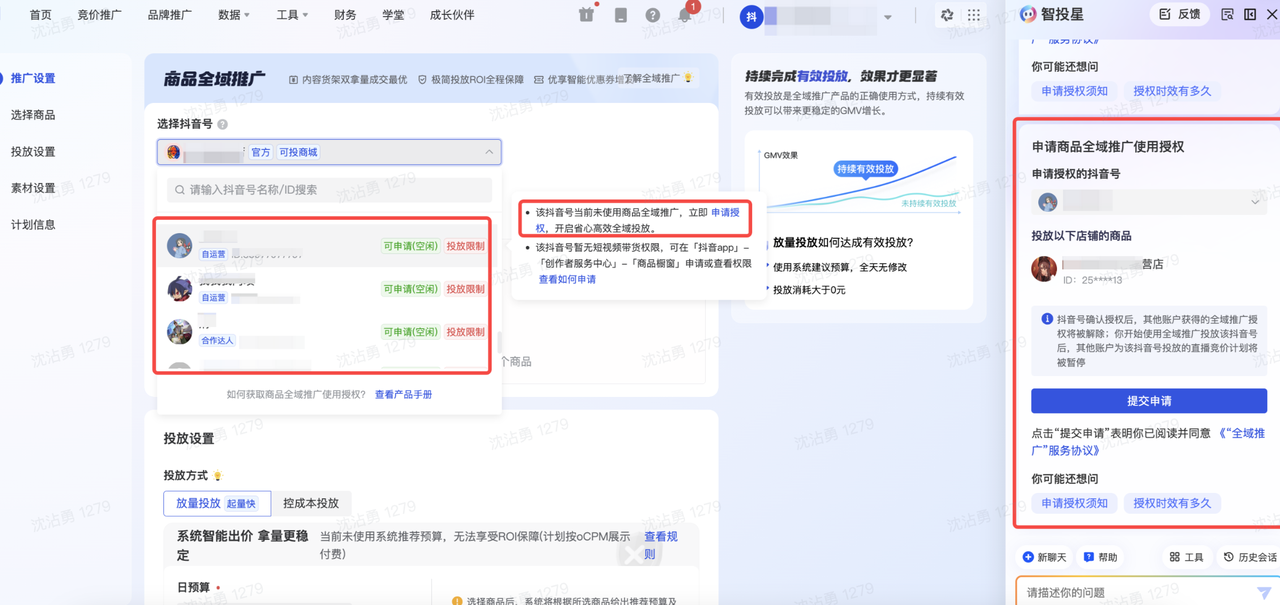Click the lightbulb icon next to 投放方式
The width and height of the screenshot is (1280, 605).
coord(218,476)
